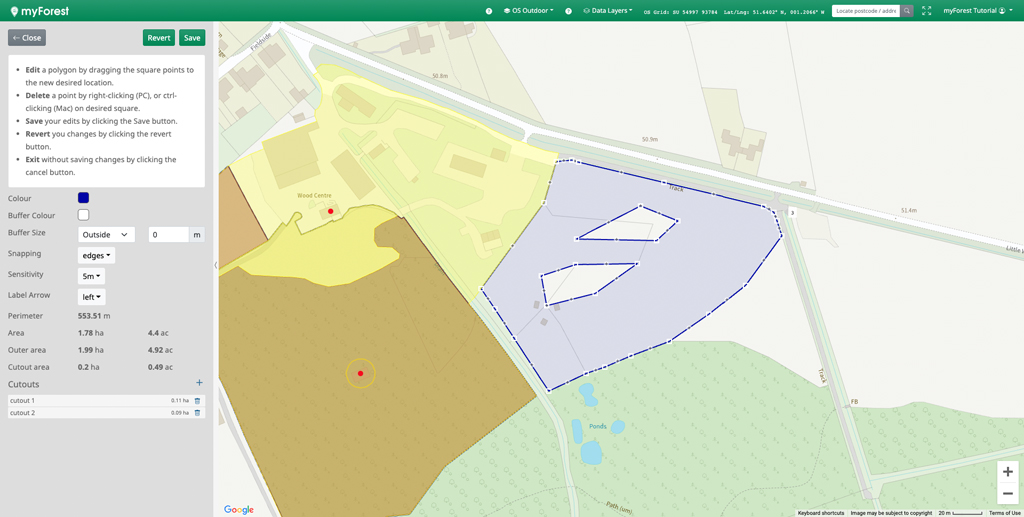
Task: Open the Buffer Colour swatch
Action: click(84, 215)
